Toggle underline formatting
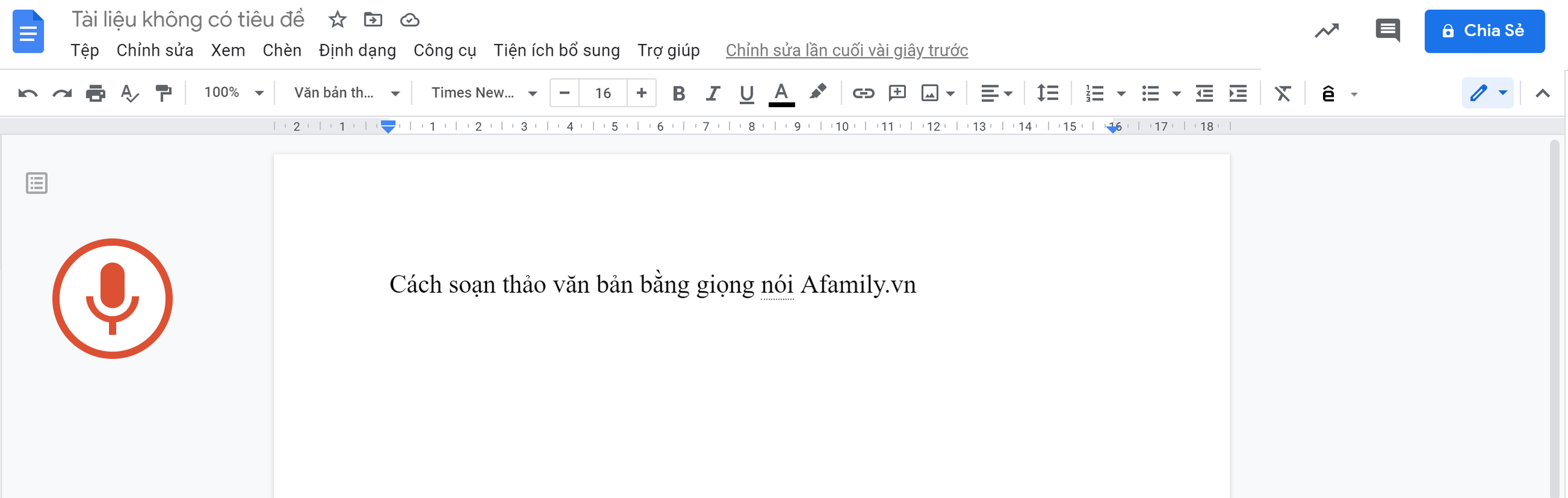The image size is (1568, 498). 746,93
